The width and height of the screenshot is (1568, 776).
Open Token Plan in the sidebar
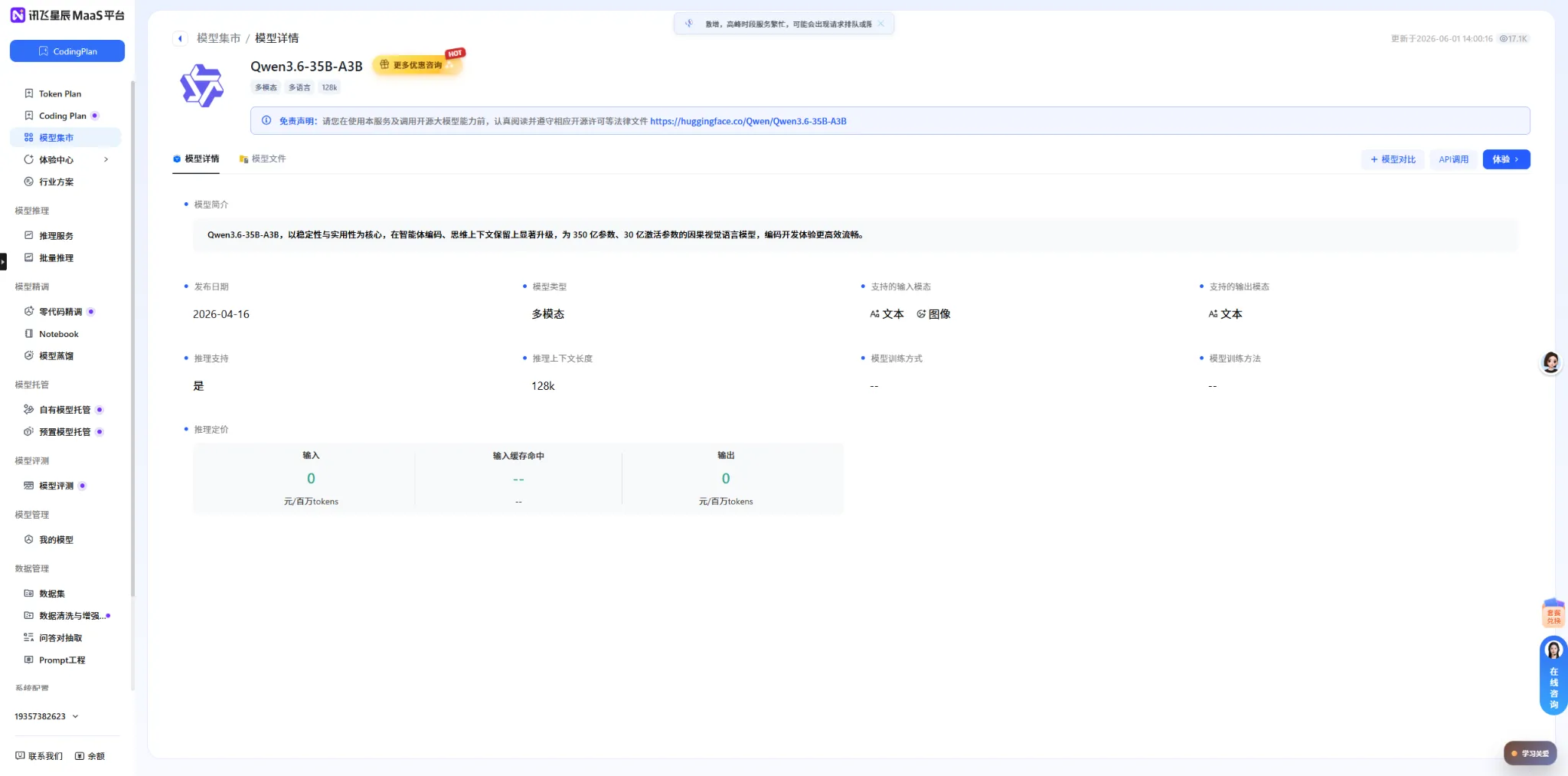[x=60, y=93]
